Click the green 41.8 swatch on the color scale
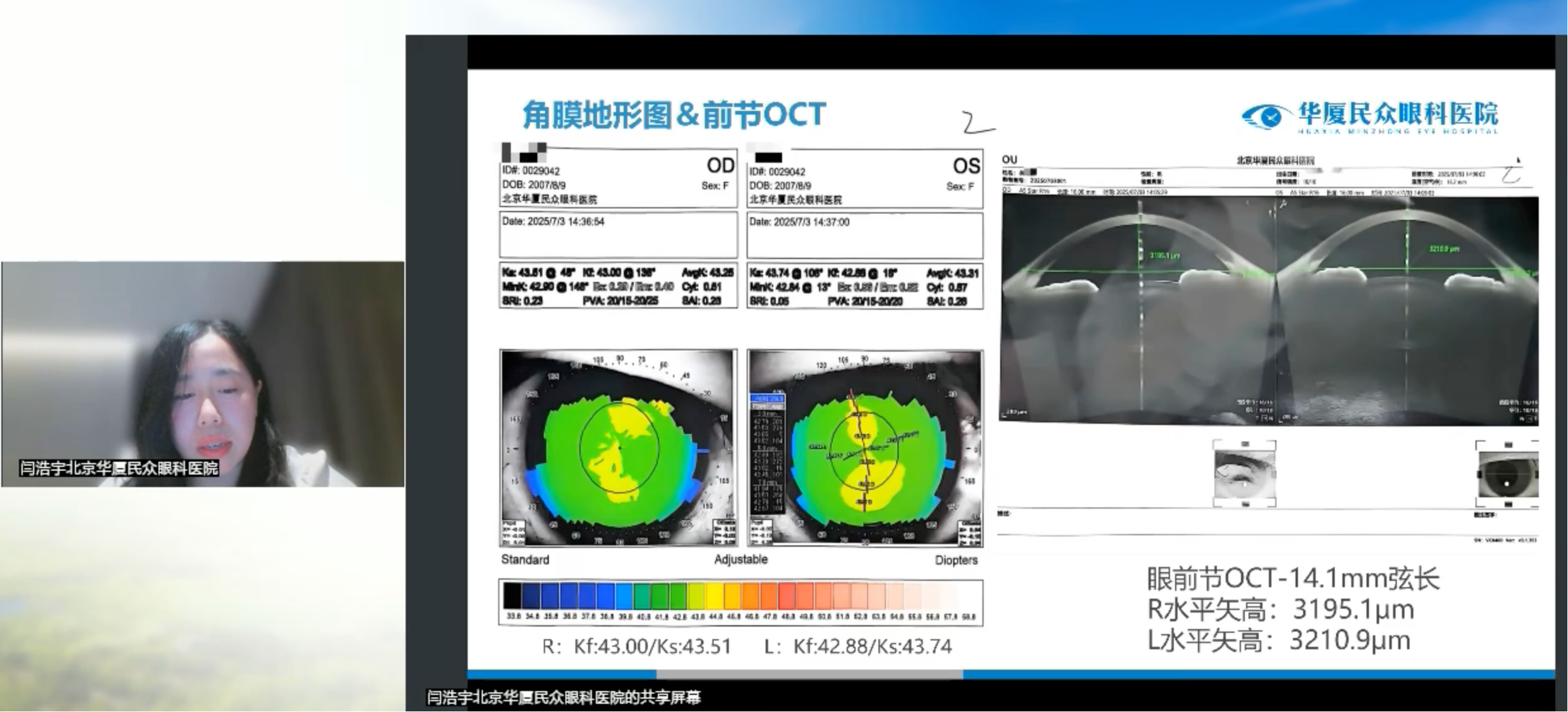The width and height of the screenshot is (1568, 712). coord(660,597)
